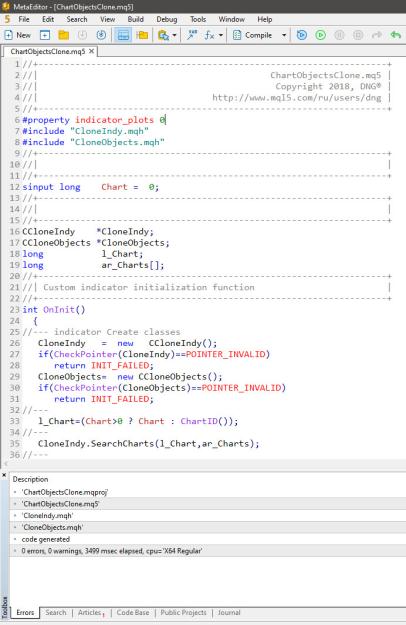This screenshot has height=625, width=406.
Task: Click line number 23 in the gutter
Action: click(x=14, y=310)
